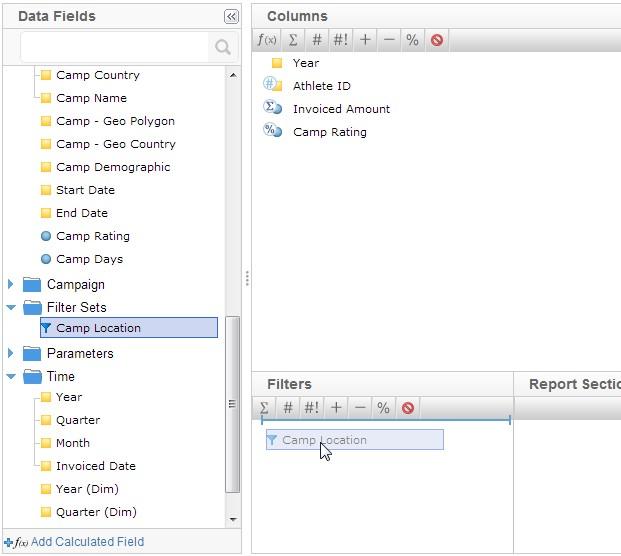
Task: Click Data Fields scroll up arrow
Action: tap(233, 75)
